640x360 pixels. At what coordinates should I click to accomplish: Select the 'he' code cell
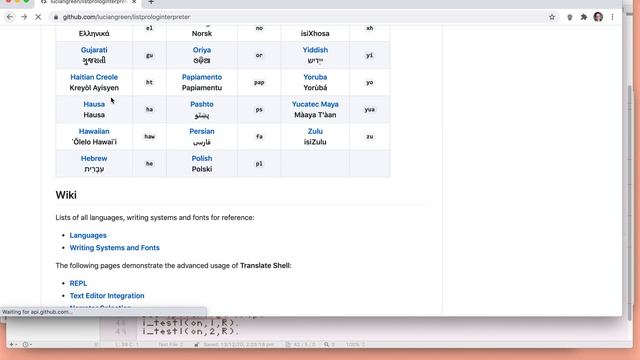149,163
